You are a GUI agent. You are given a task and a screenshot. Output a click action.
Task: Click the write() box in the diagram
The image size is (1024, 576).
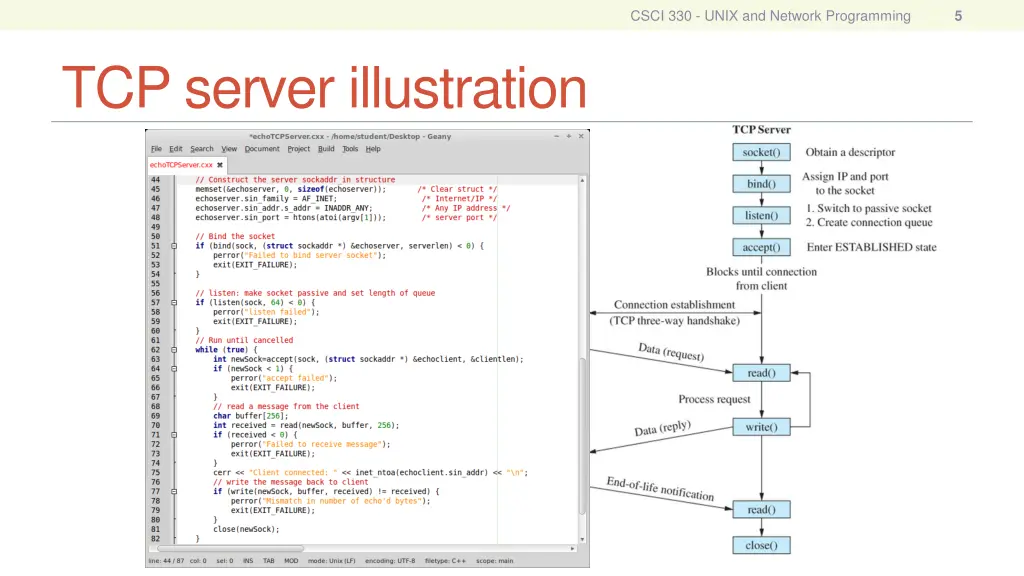[761, 427]
